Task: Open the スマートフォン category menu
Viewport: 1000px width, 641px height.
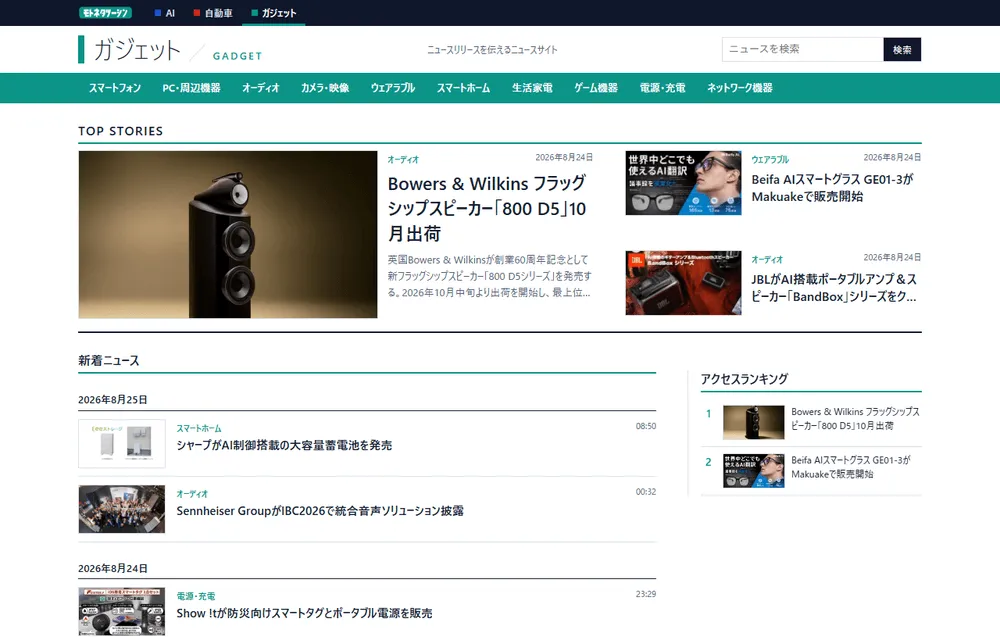Action: pos(115,88)
